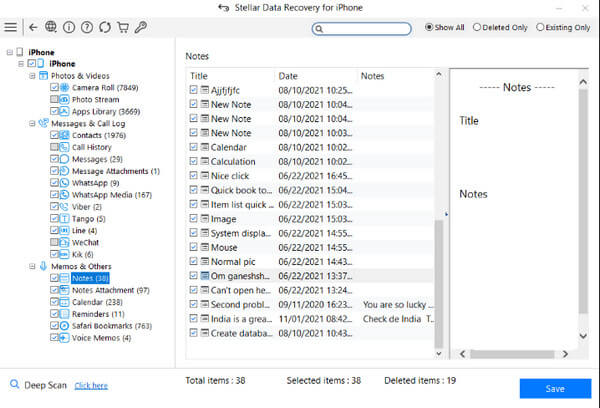The image size is (600, 408).
Task: Click the notes list scroll up arrow
Action: coord(439,74)
